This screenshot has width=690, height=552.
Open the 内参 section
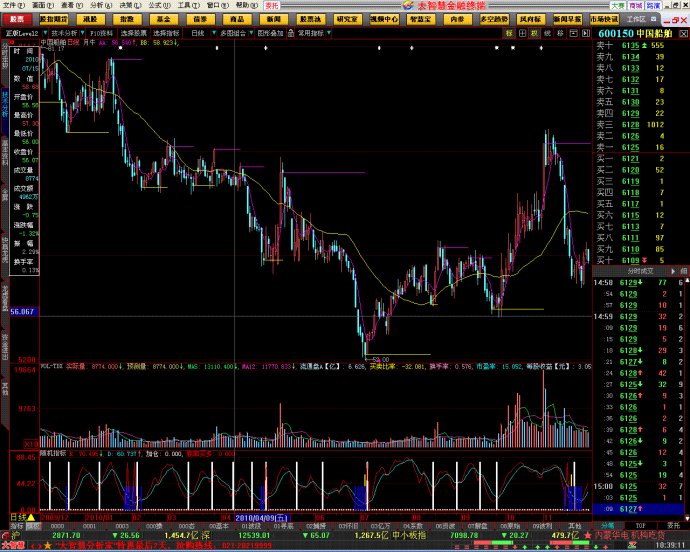(458, 19)
